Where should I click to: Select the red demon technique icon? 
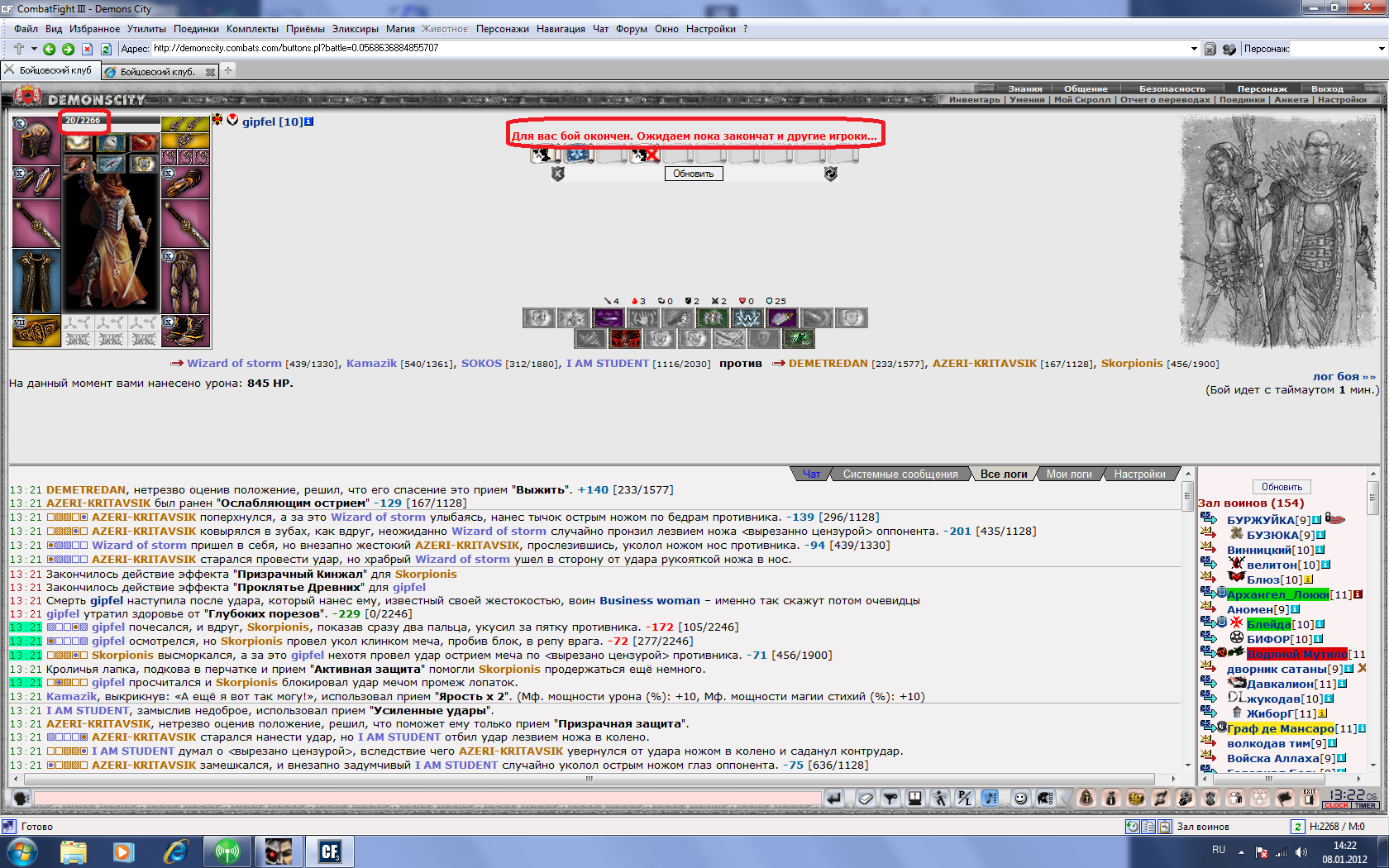point(625,338)
